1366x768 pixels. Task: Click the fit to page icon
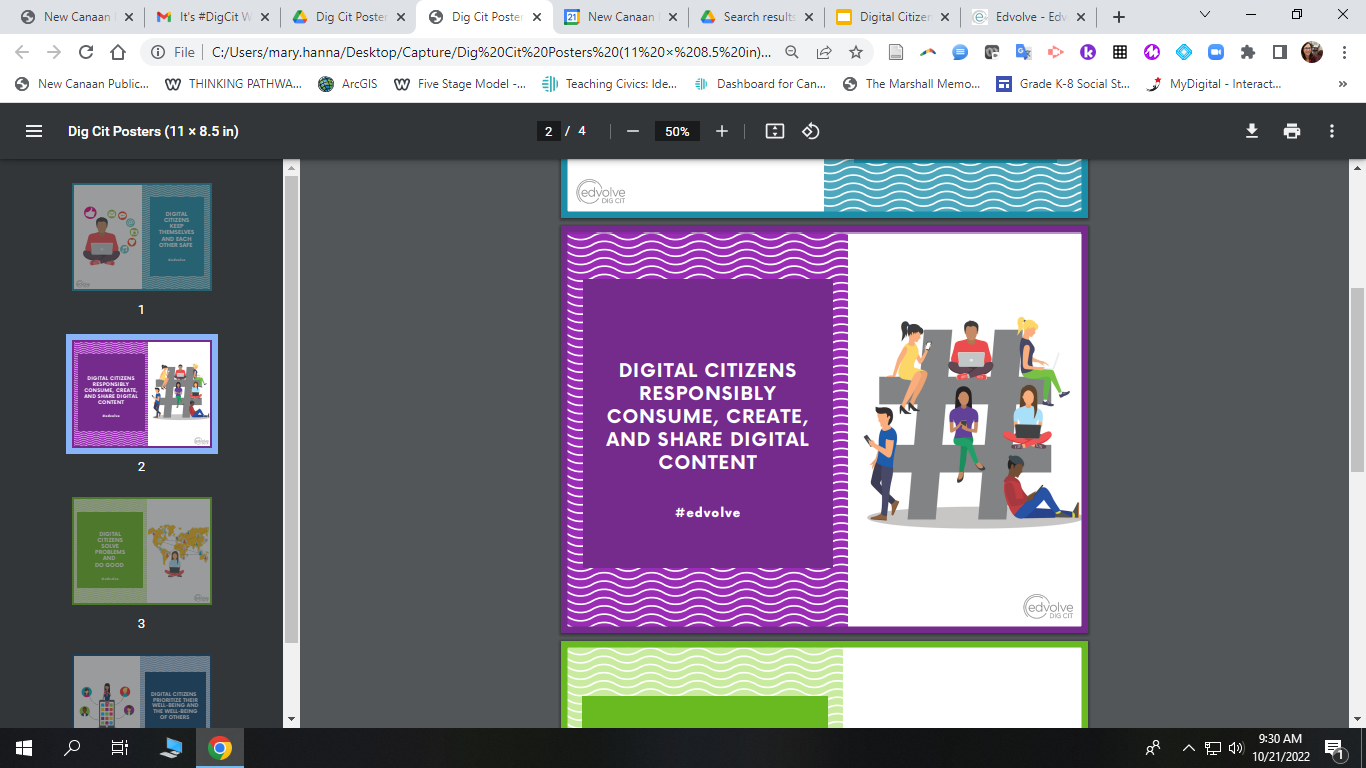(x=774, y=131)
